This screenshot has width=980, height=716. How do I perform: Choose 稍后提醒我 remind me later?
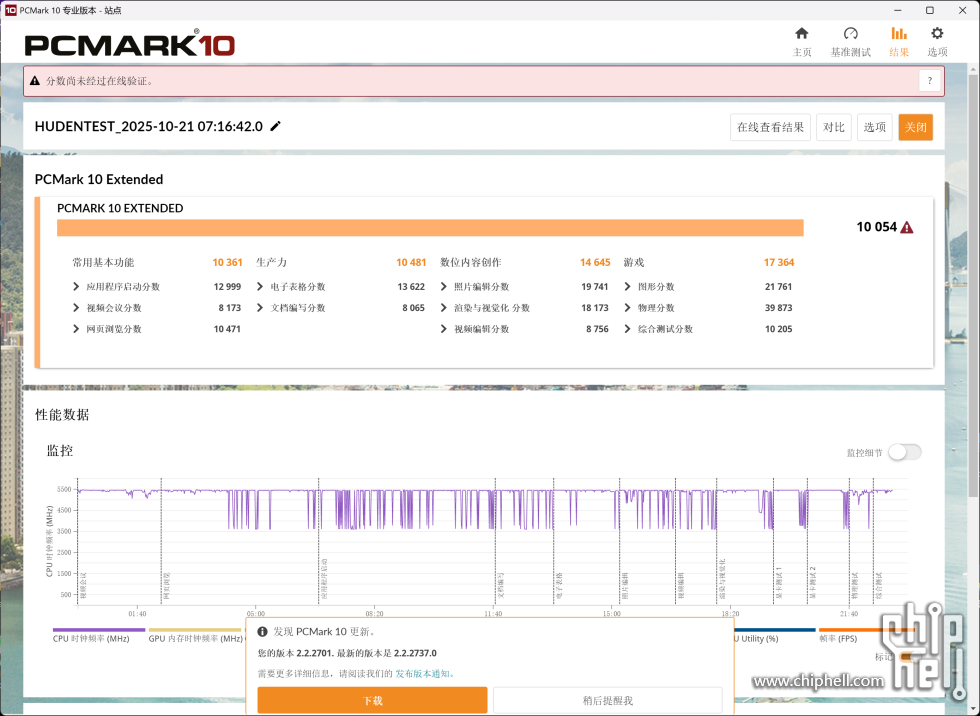point(607,700)
